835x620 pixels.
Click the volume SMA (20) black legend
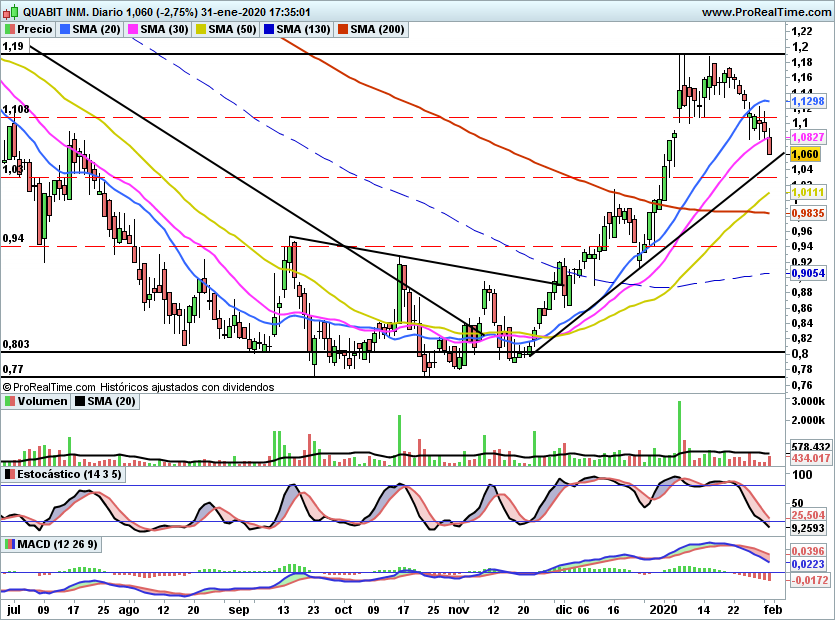pos(105,401)
